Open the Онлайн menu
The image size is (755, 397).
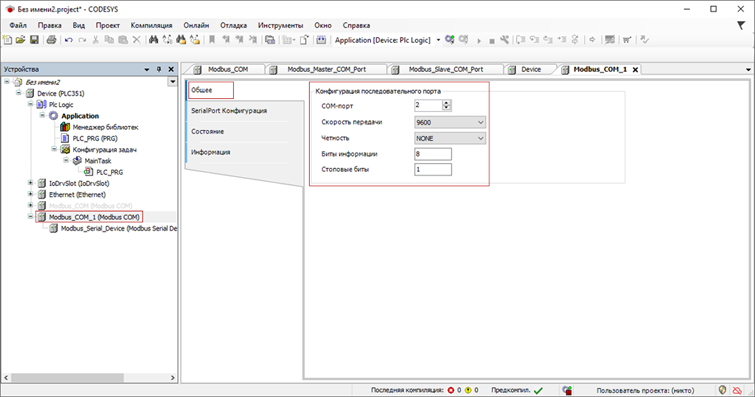(x=196, y=25)
